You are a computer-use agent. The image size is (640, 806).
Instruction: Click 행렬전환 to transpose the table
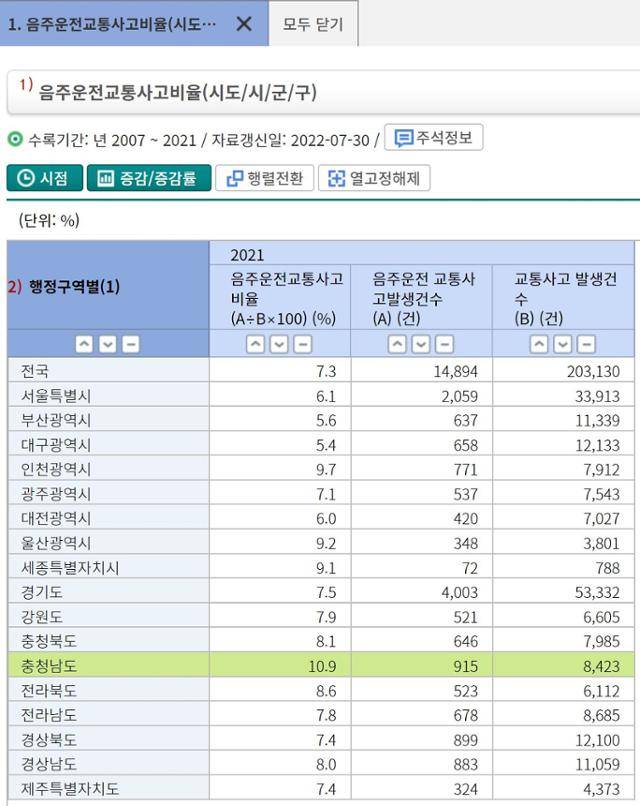pyautogui.click(x=264, y=178)
